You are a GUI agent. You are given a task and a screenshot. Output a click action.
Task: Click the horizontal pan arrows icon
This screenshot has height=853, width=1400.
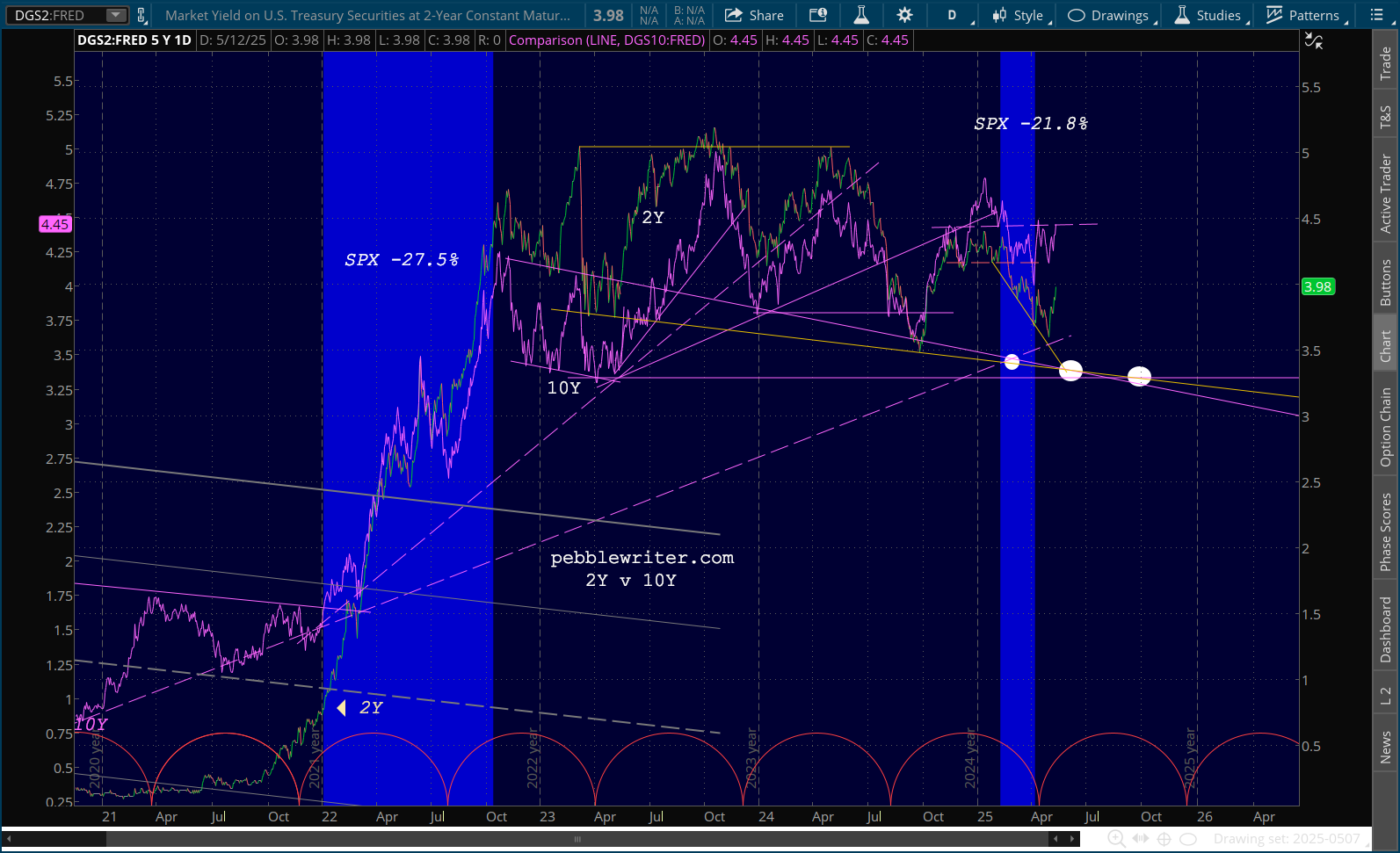[x=1141, y=839]
